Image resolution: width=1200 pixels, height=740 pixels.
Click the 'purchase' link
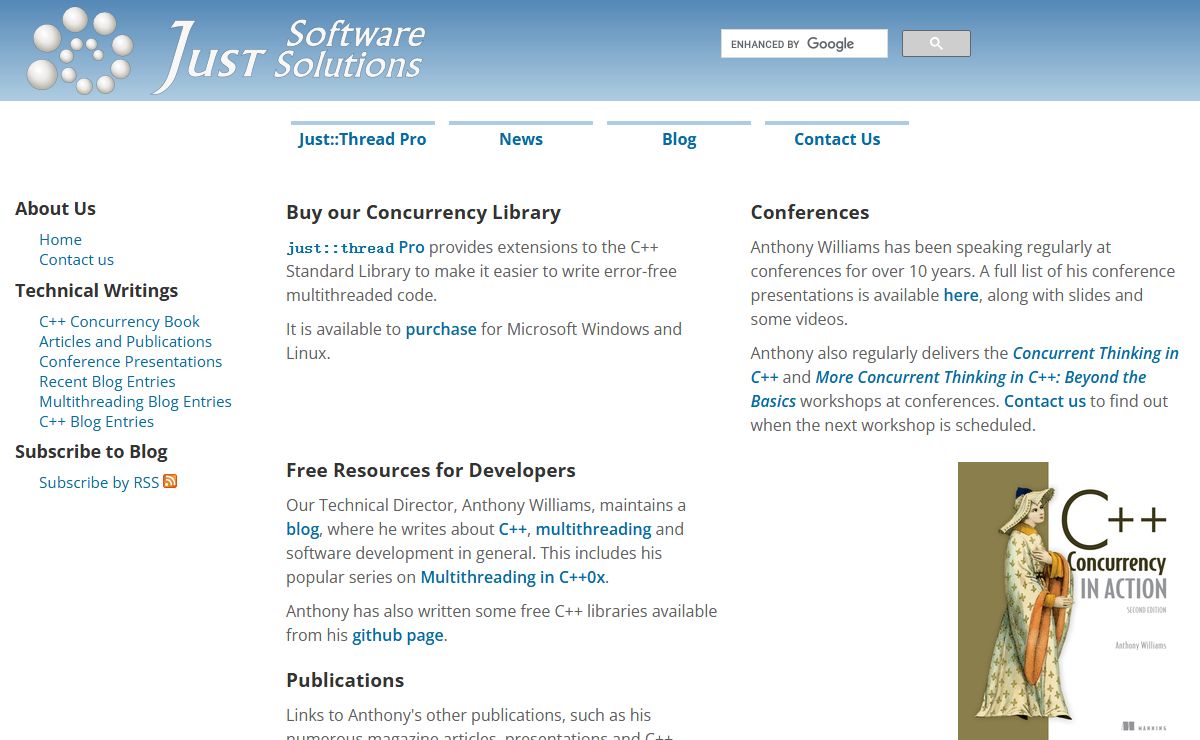tap(441, 329)
